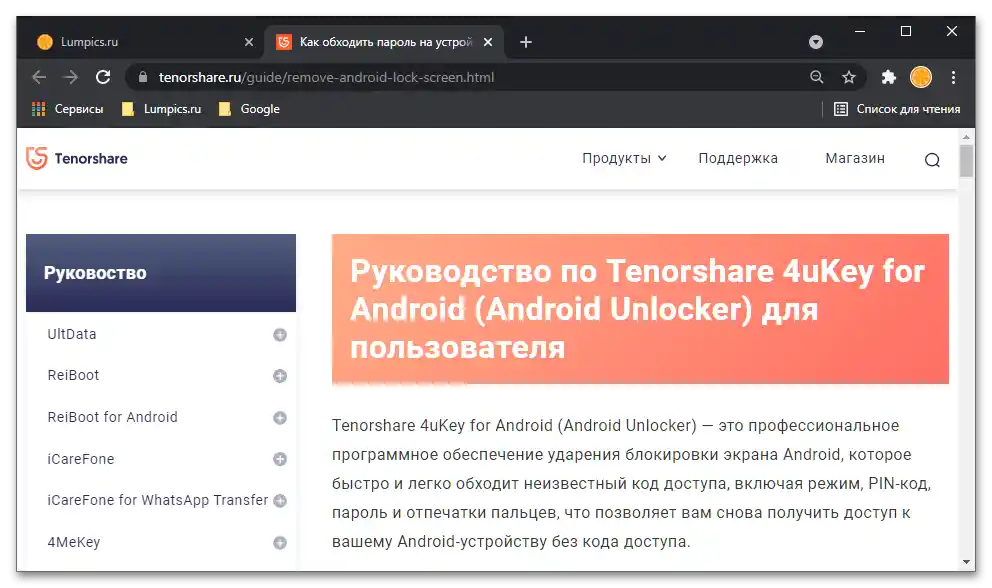
Task: Open the zoom magnifier in address bar
Action: click(817, 77)
